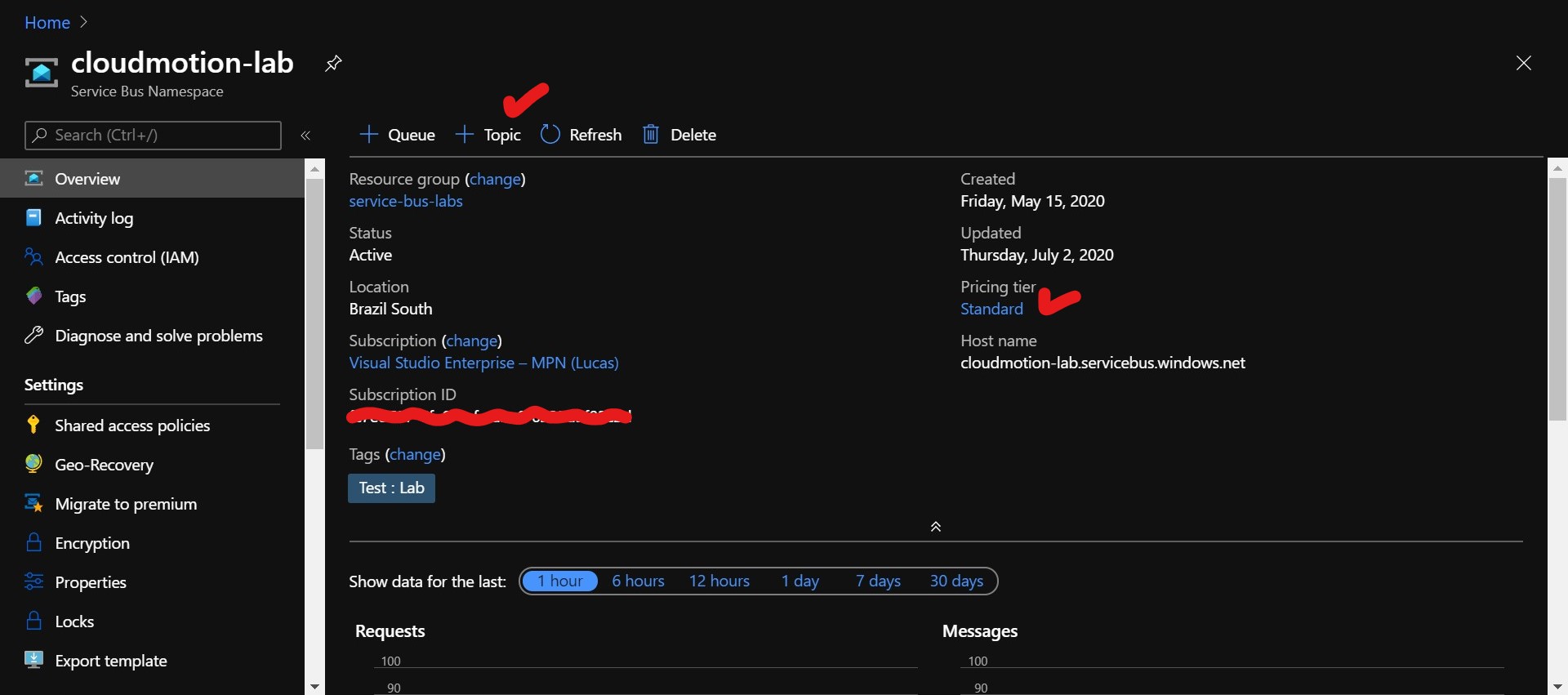The height and width of the screenshot is (695, 1568).
Task: Change the Subscription
Action: click(471, 341)
